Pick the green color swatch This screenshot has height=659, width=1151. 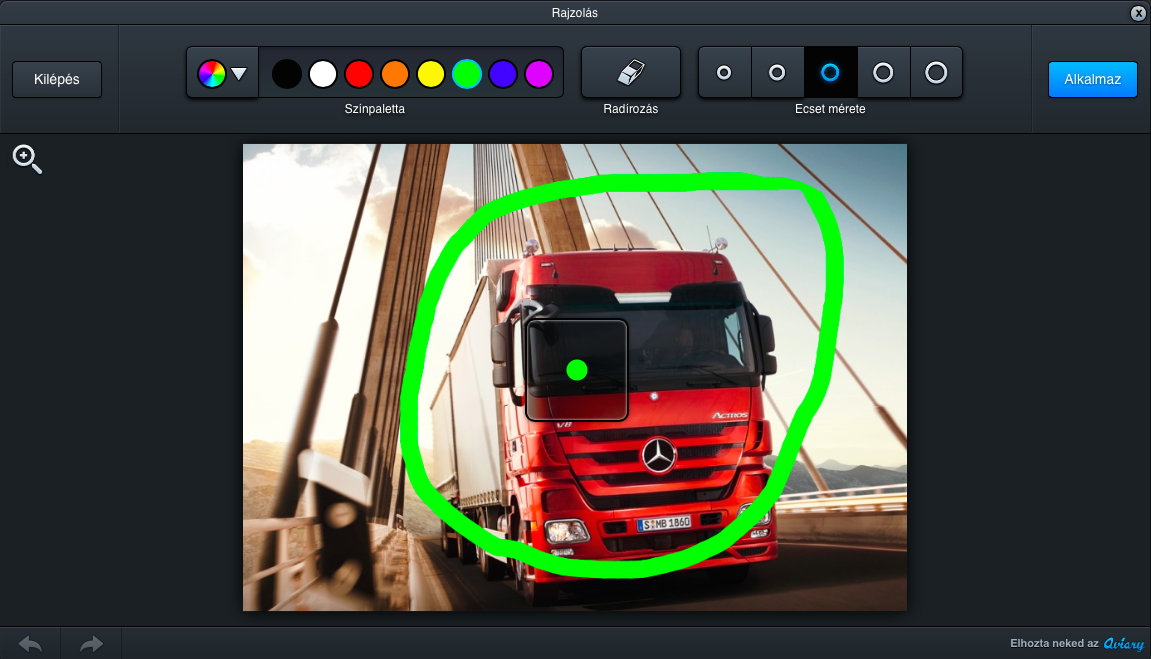467,73
